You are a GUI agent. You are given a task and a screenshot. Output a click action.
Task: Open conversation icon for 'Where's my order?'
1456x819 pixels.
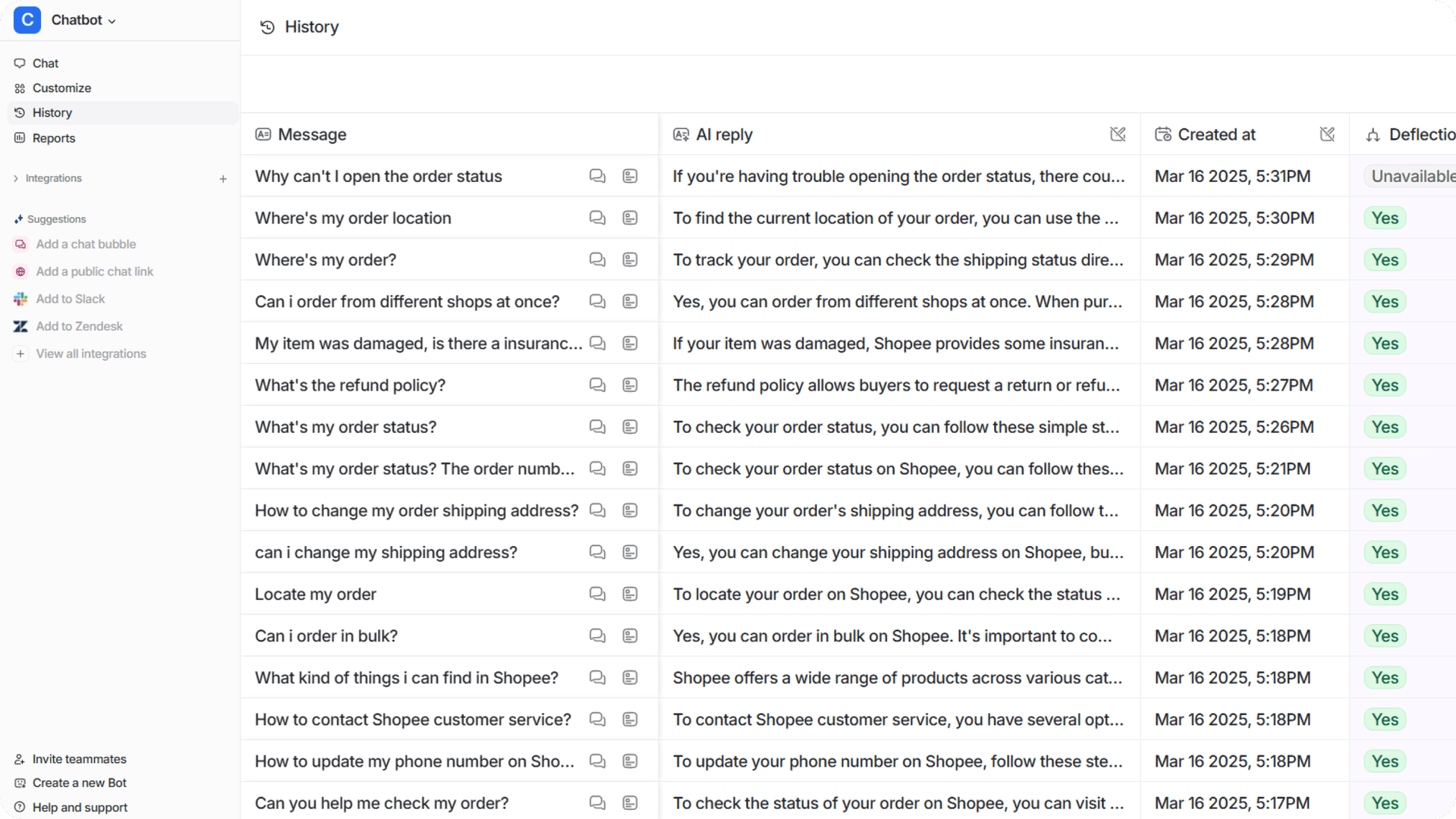(598, 259)
